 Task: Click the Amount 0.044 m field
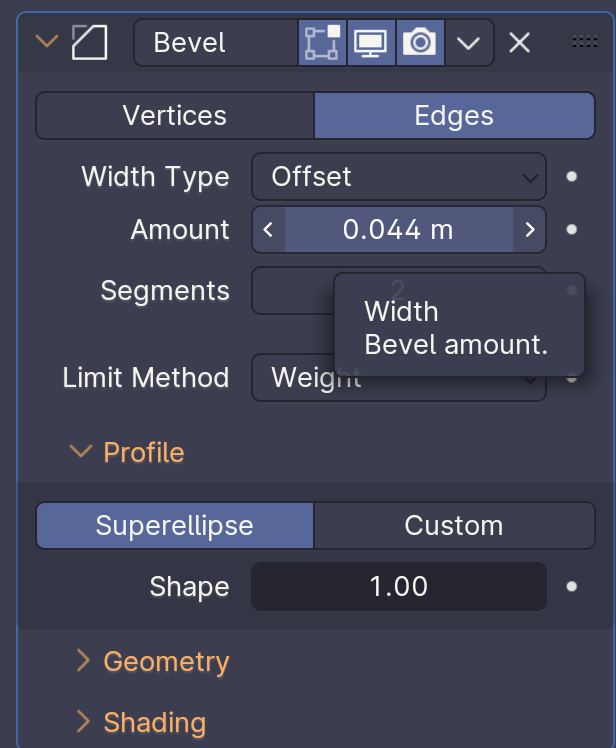398,230
